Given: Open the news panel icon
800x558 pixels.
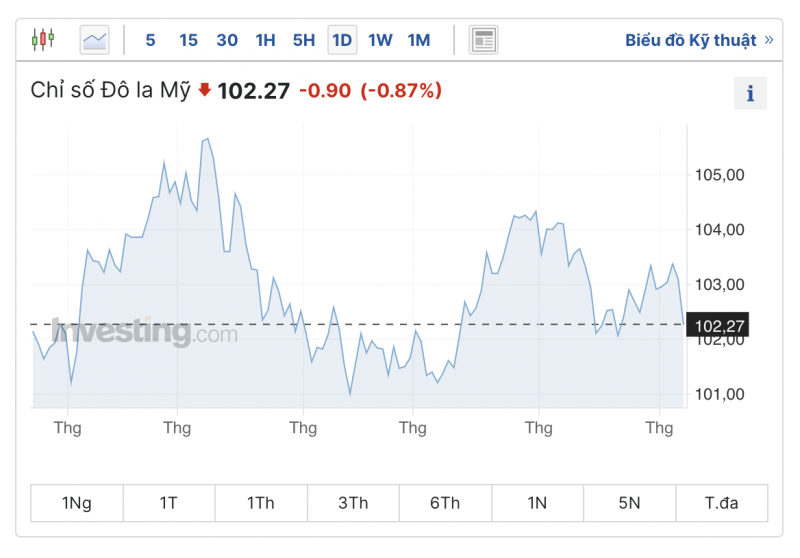Looking at the screenshot, I should 484,40.
